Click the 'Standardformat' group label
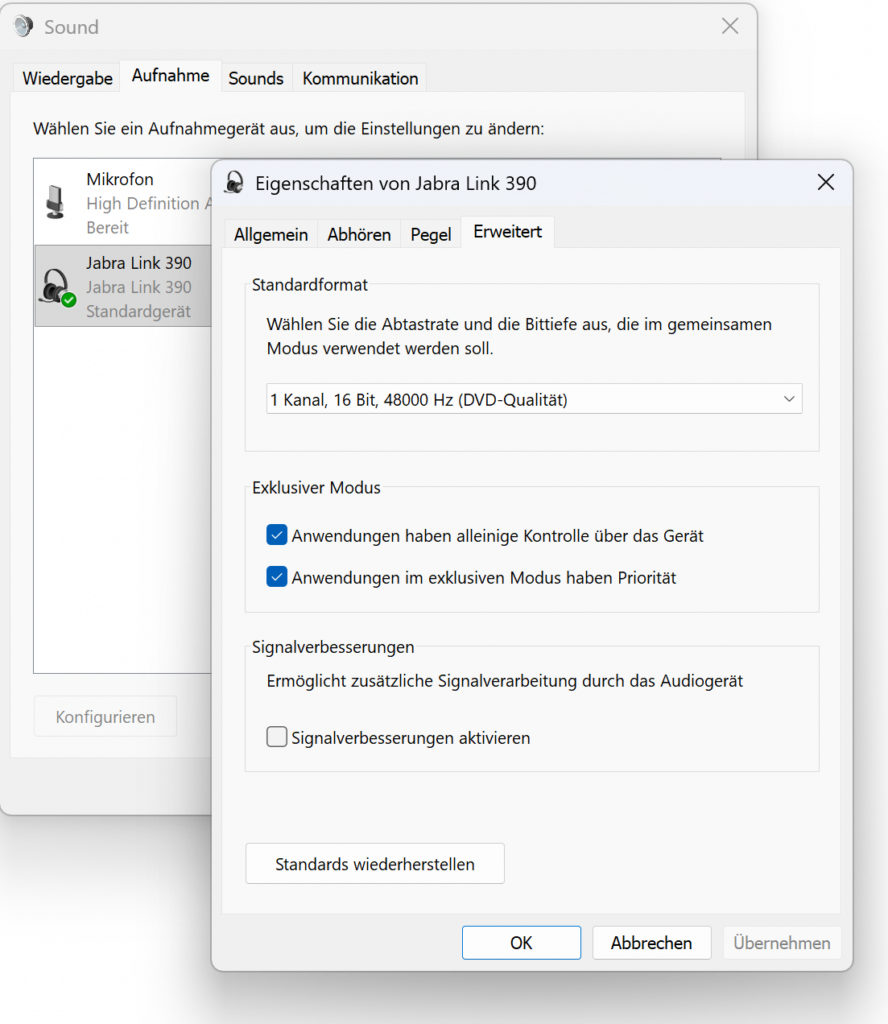This screenshot has width=888, height=1024. [309, 285]
